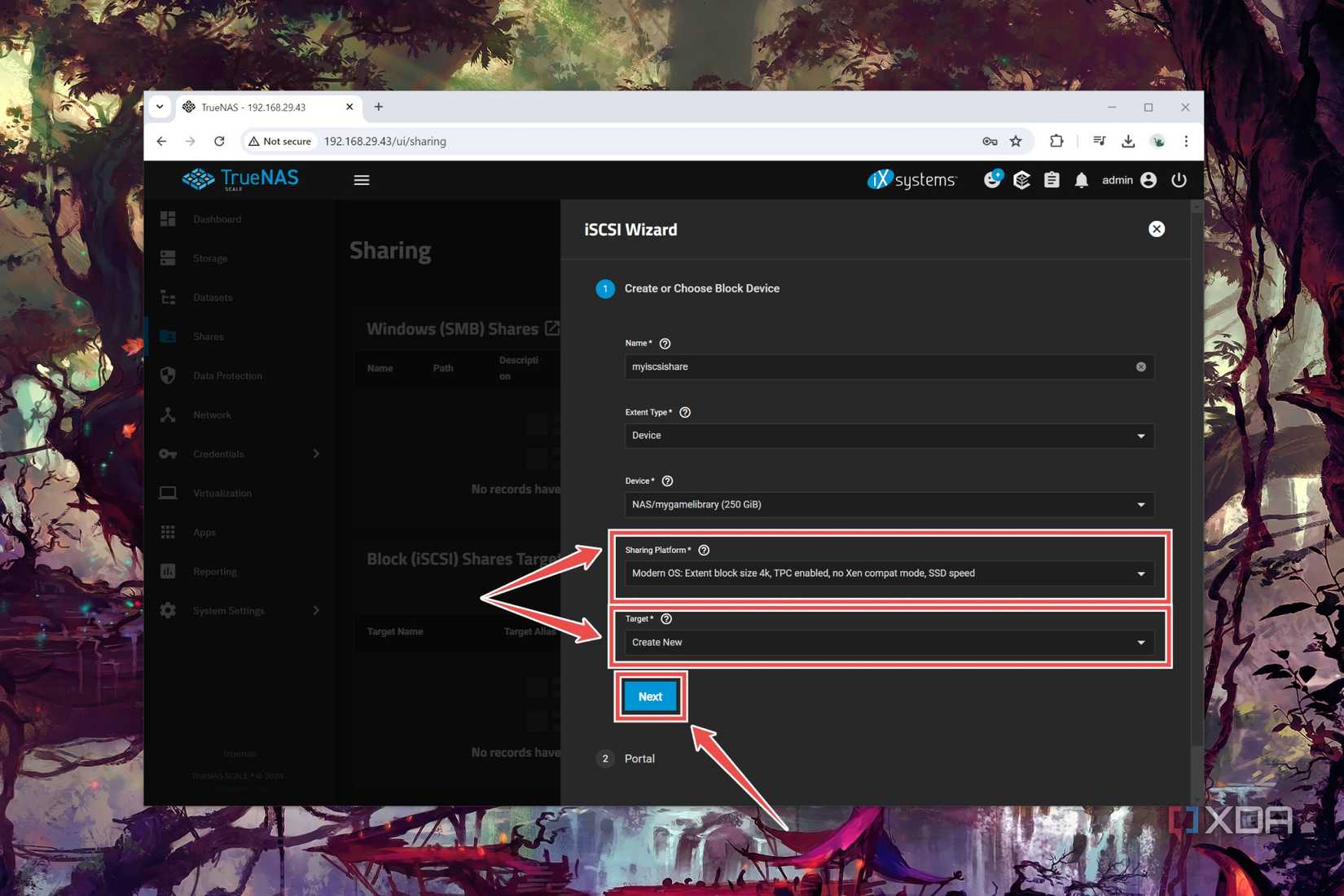Open a new browser tab

click(379, 107)
